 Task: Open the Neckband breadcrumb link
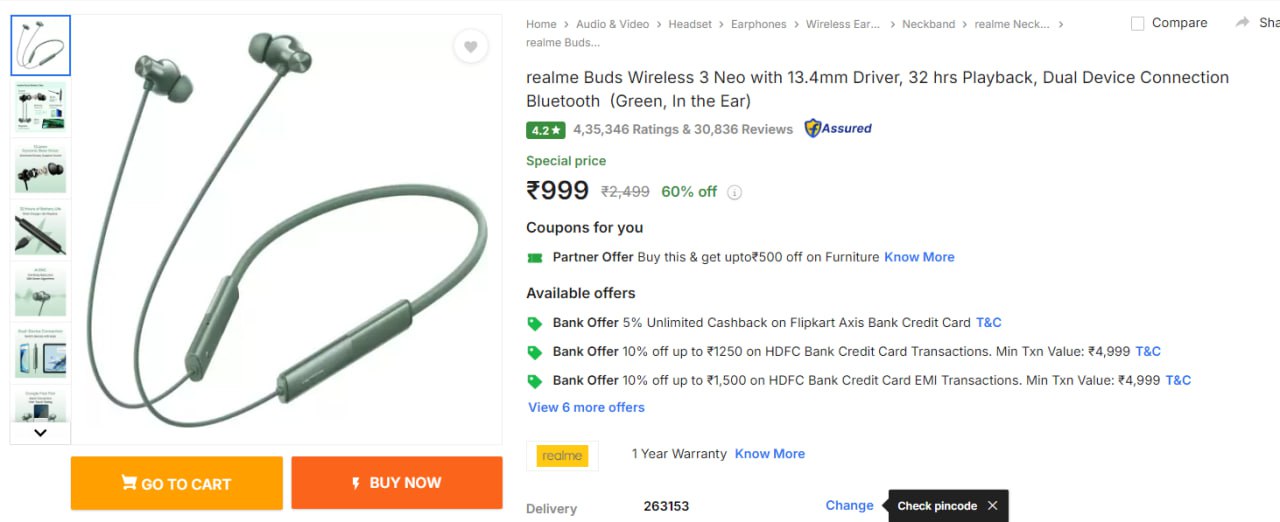(x=928, y=24)
